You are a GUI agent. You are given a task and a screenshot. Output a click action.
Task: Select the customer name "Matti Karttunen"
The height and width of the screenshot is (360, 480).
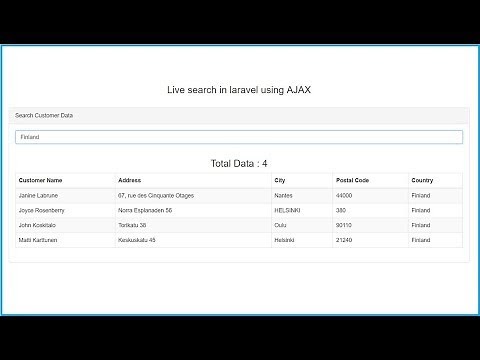pyautogui.click(x=38, y=240)
